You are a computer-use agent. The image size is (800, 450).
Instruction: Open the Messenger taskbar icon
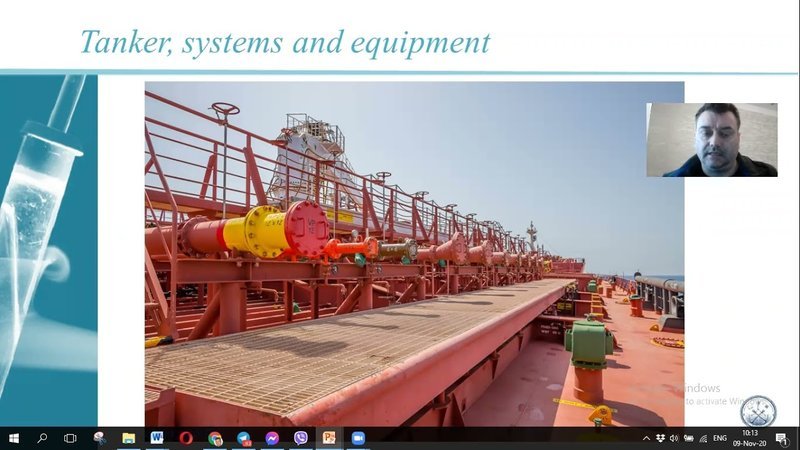272,438
